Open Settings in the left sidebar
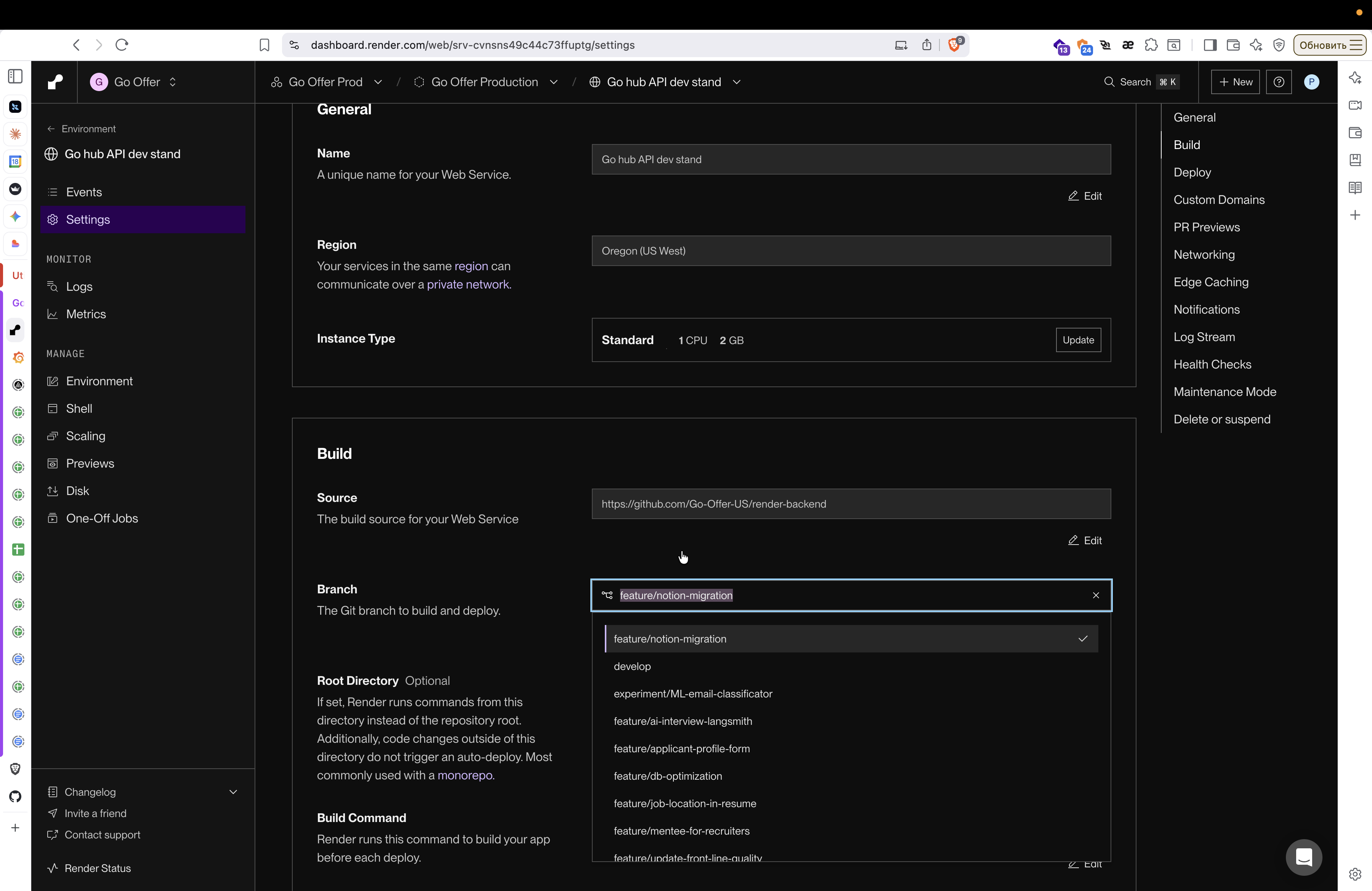 point(143,220)
